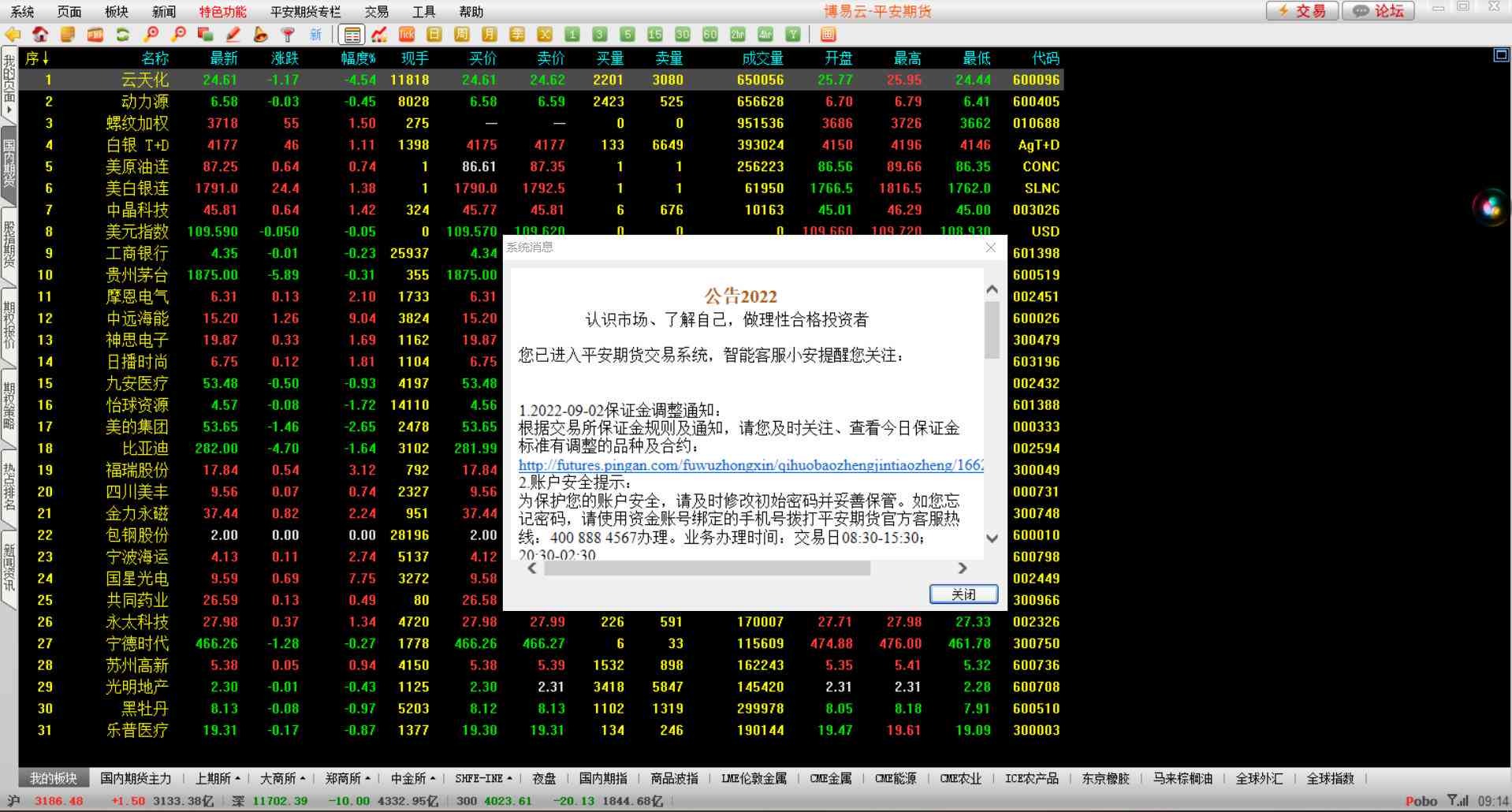Click the blue 新 toolbar icon
The image size is (1512, 812).
(x=315, y=35)
